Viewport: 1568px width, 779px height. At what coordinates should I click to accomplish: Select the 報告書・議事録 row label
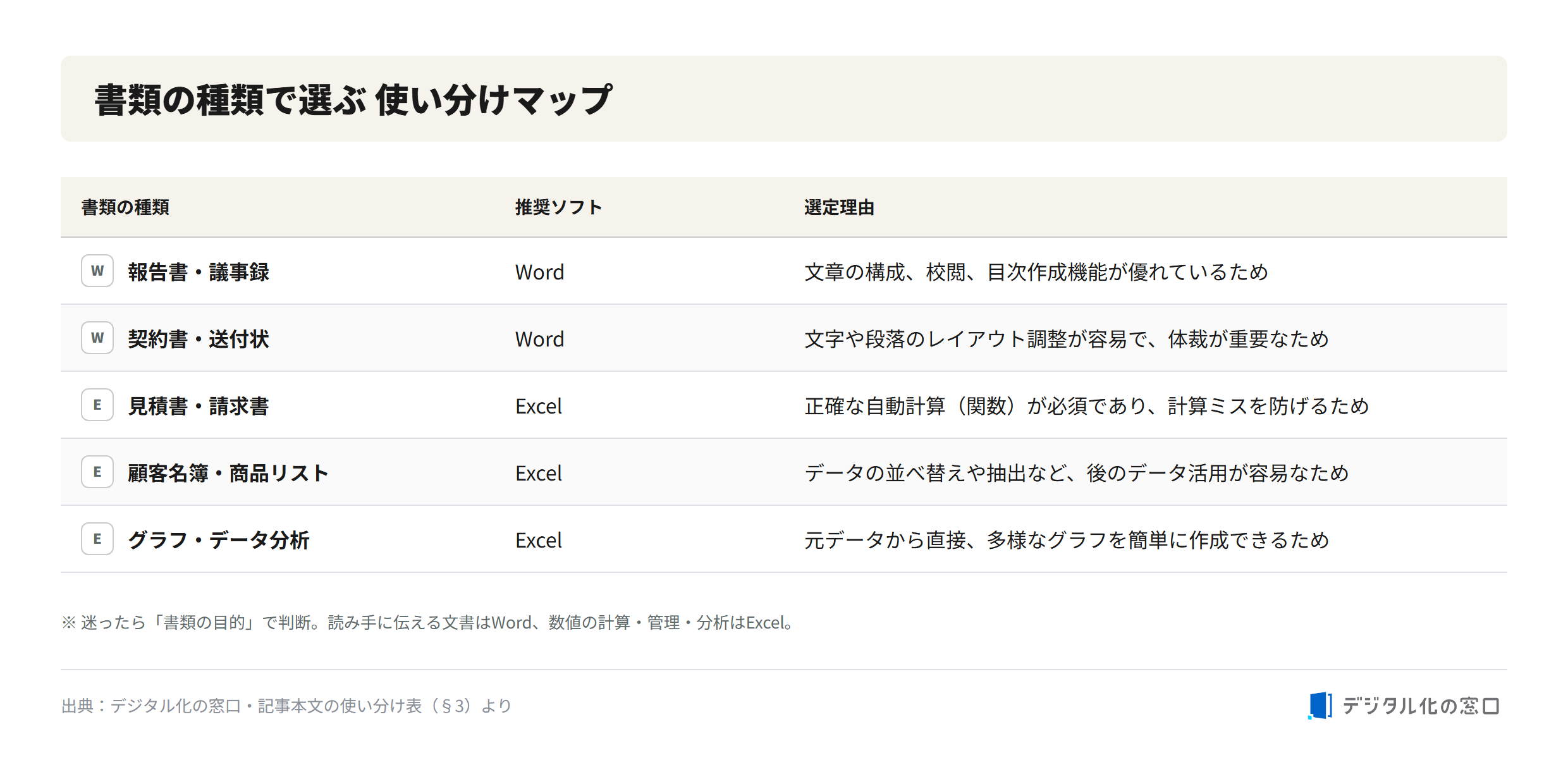199,272
